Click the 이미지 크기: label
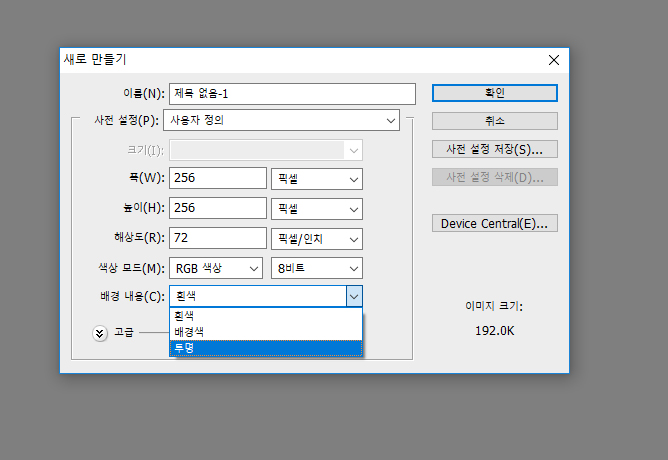This screenshot has width=668, height=460. (494, 306)
